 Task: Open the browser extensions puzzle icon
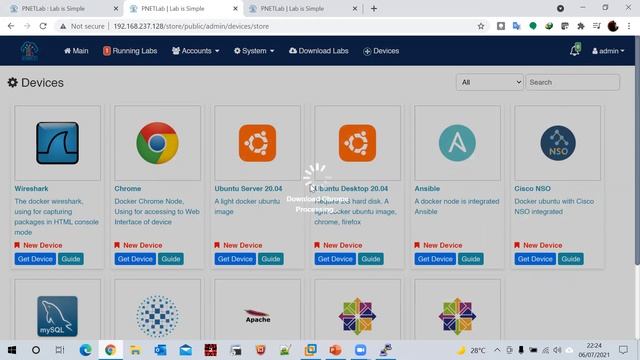581,26
